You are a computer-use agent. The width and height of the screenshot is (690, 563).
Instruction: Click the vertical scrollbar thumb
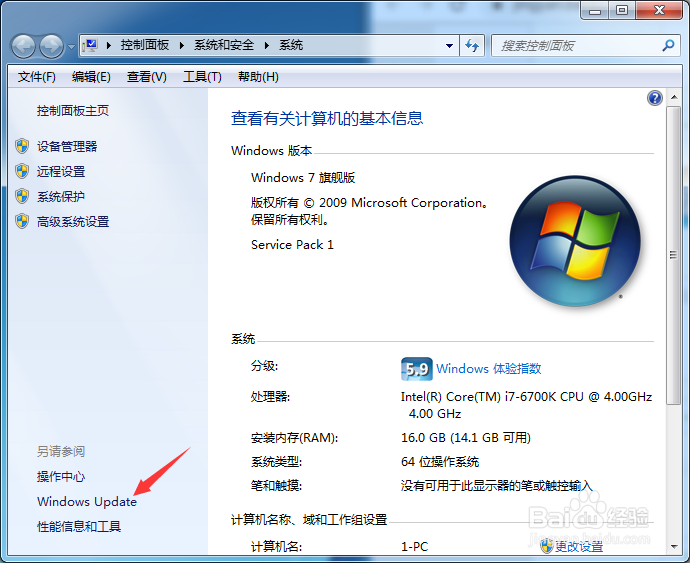[673, 255]
